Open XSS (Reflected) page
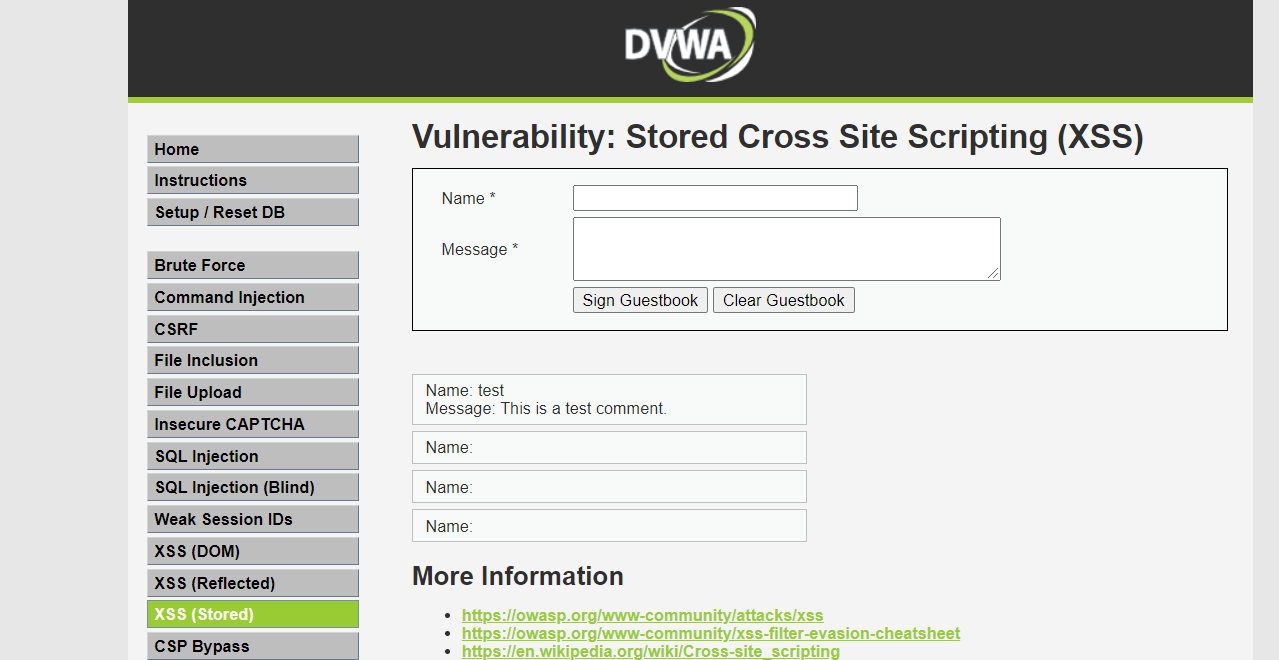Image resolution: width=1279 pixels, height=660 pixels. (x=252, y=583)
